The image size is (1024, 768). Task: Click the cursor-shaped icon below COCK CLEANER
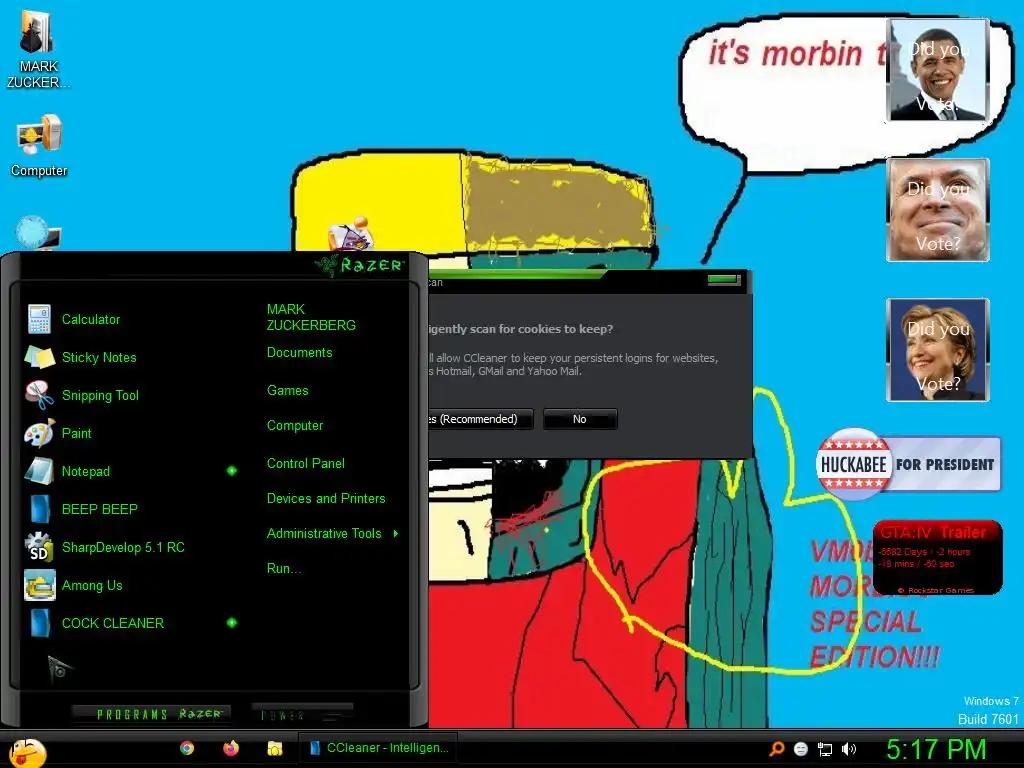coord(59,669)
